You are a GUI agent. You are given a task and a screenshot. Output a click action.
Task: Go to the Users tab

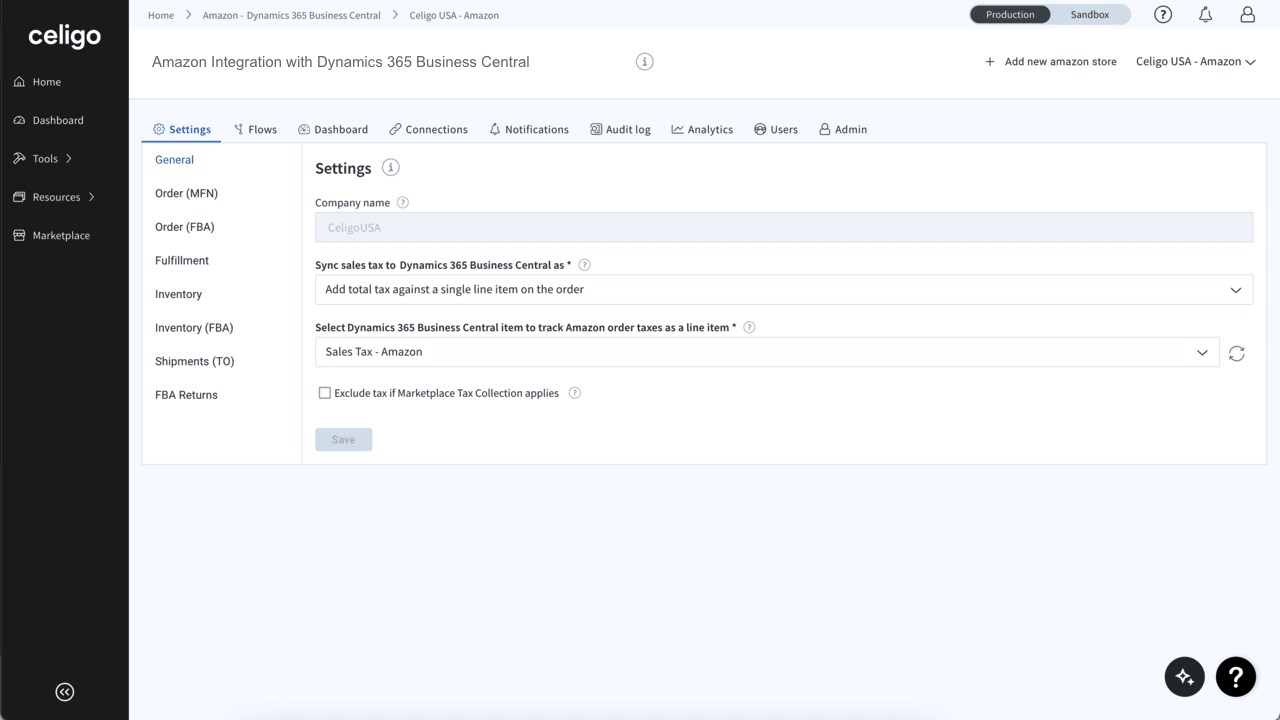point(776,129)
